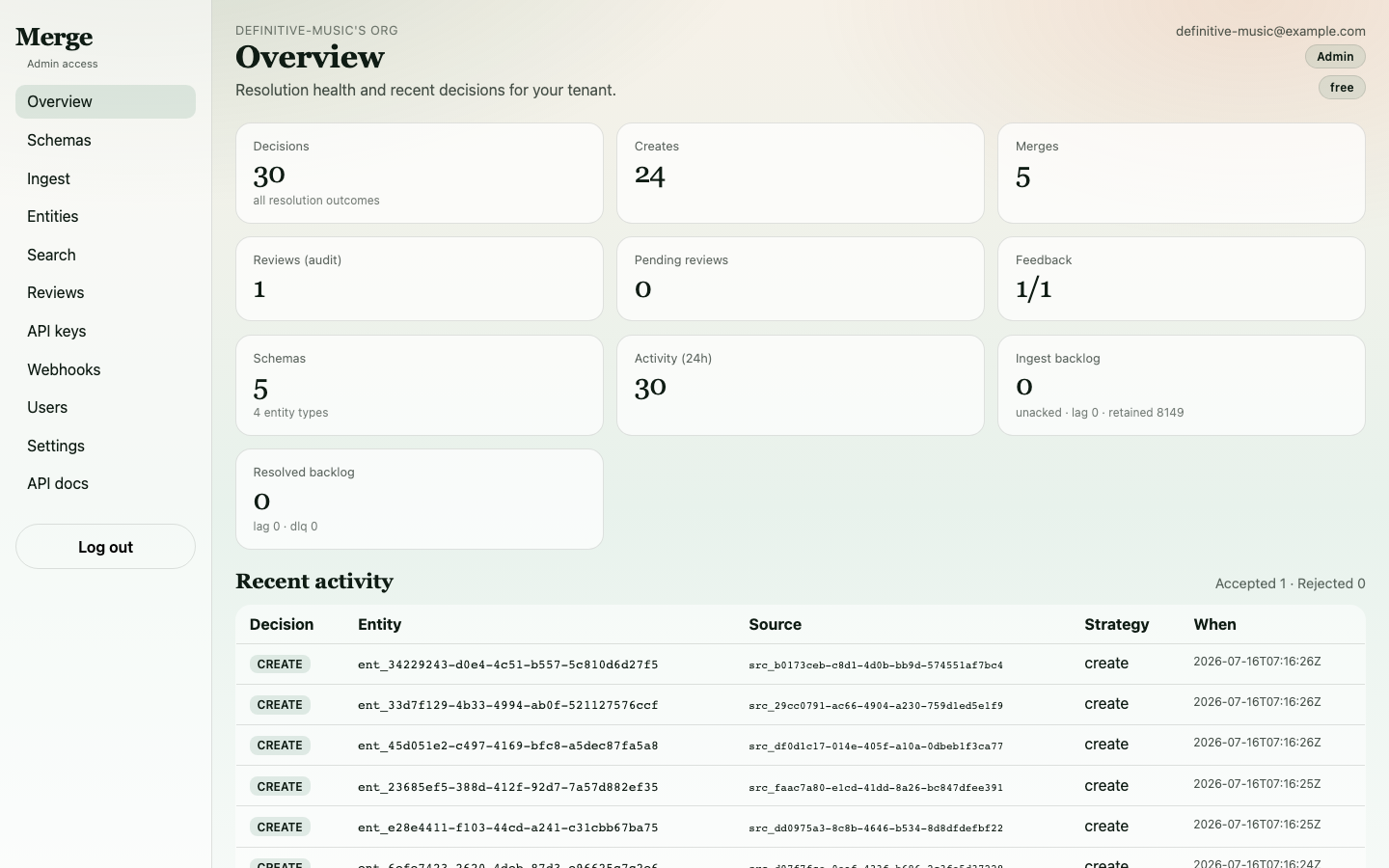The width and height of the screenshot is (1389, 868).
Task: Click strategy 'create' in ent_45d051e2 row
Action: (x=1106, y=745)
